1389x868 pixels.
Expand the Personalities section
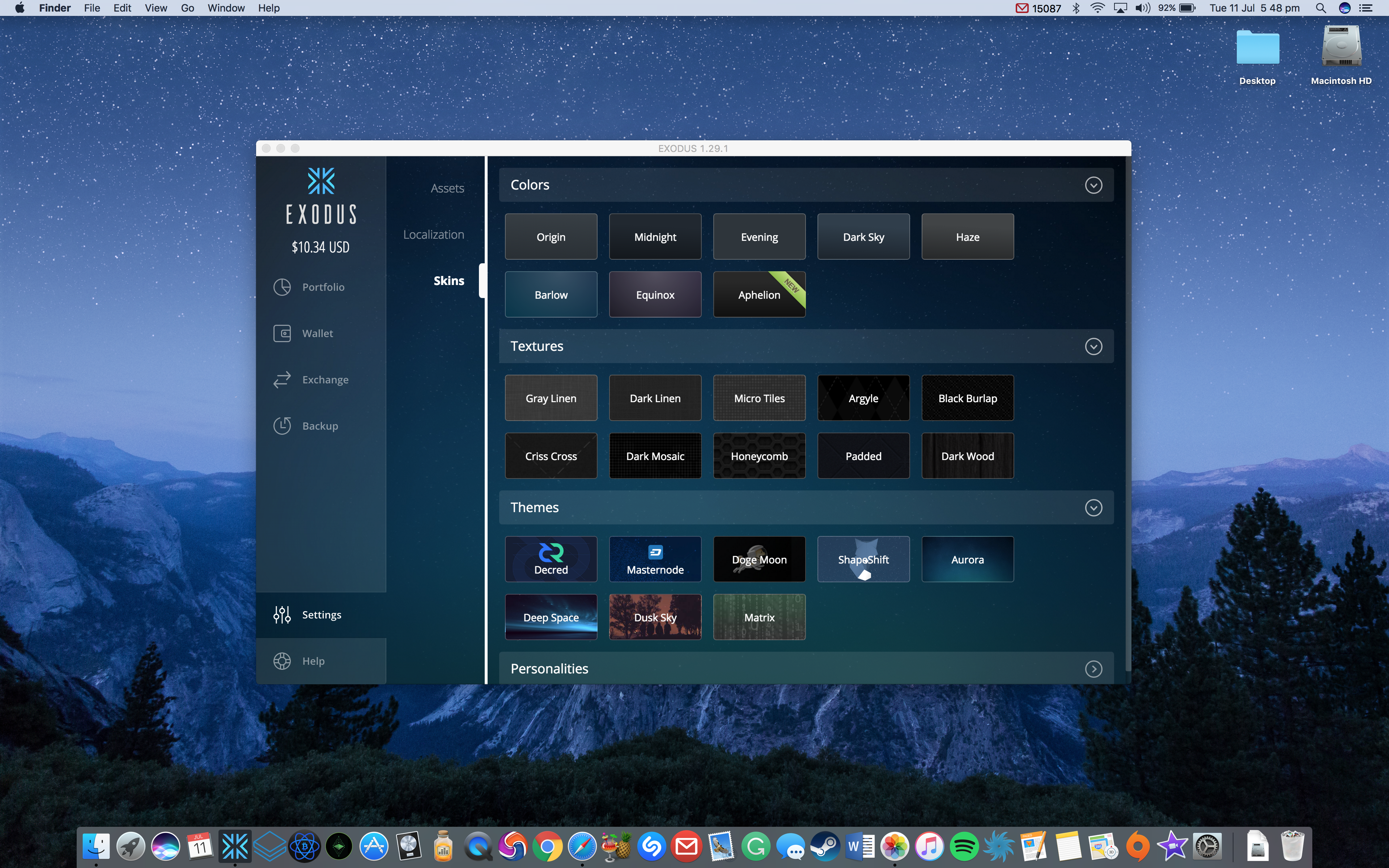pos(1094,668)
